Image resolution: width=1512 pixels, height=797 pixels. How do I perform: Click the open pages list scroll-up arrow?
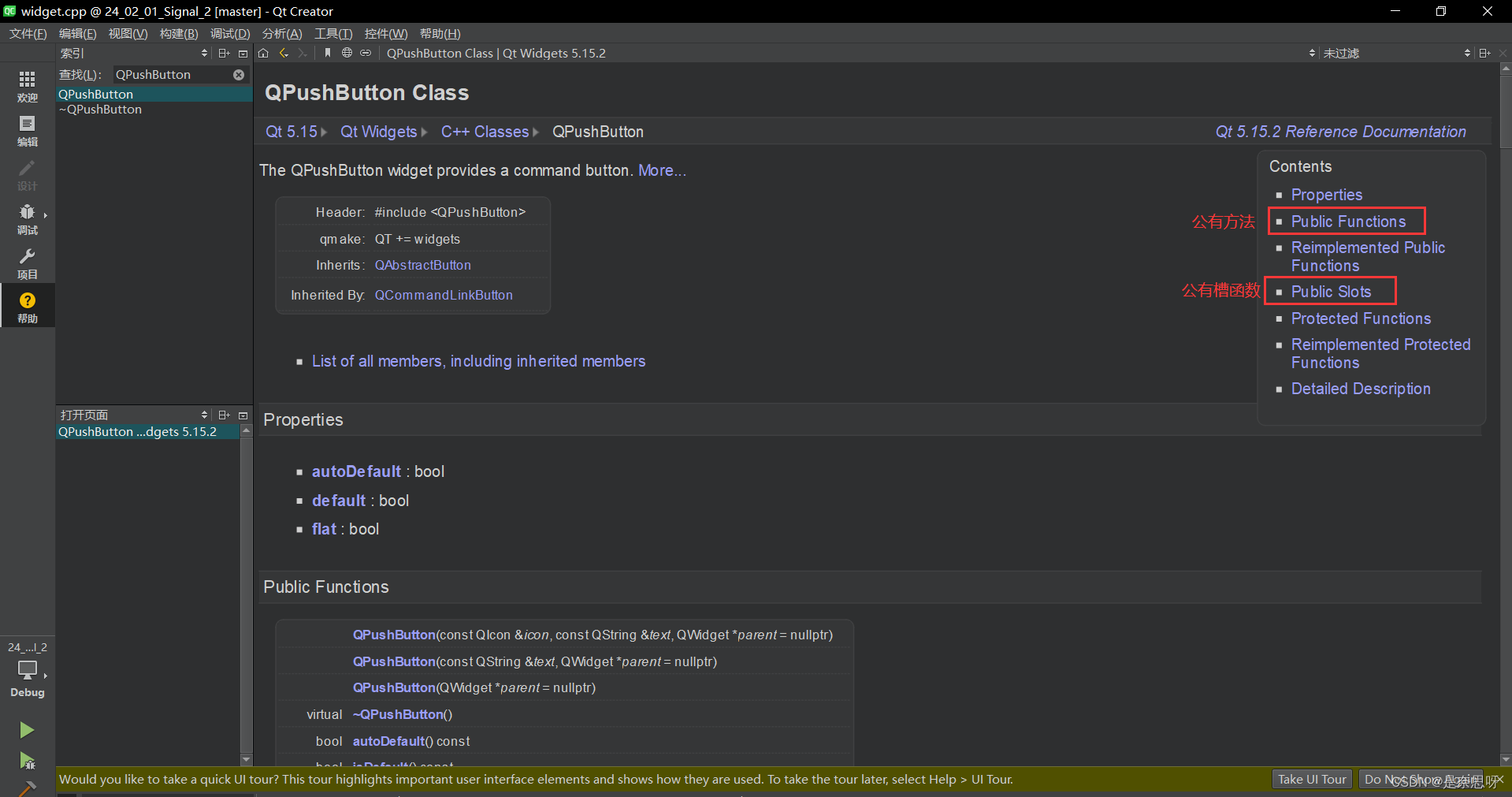(x=246, y=430)
